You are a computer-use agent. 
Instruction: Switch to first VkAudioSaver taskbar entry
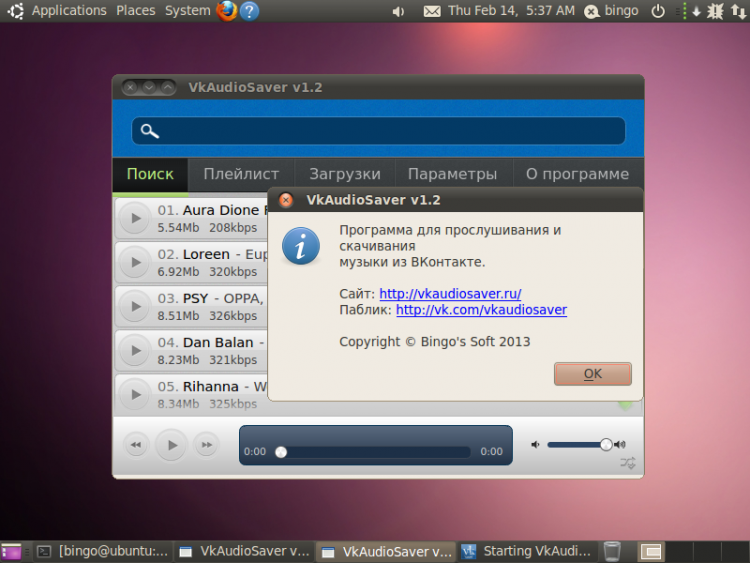244,552
